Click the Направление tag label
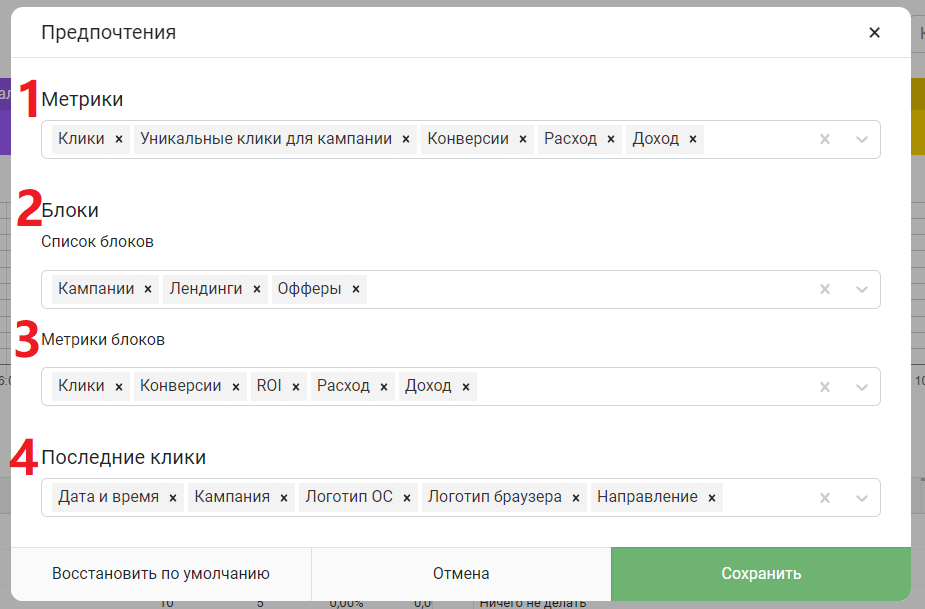Viewport: 925px width, 609px height. click(x=647, y=497)
